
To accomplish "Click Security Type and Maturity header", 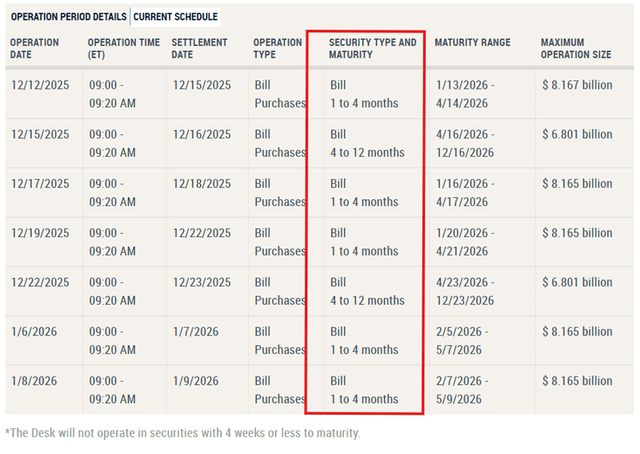I will 373,48.
